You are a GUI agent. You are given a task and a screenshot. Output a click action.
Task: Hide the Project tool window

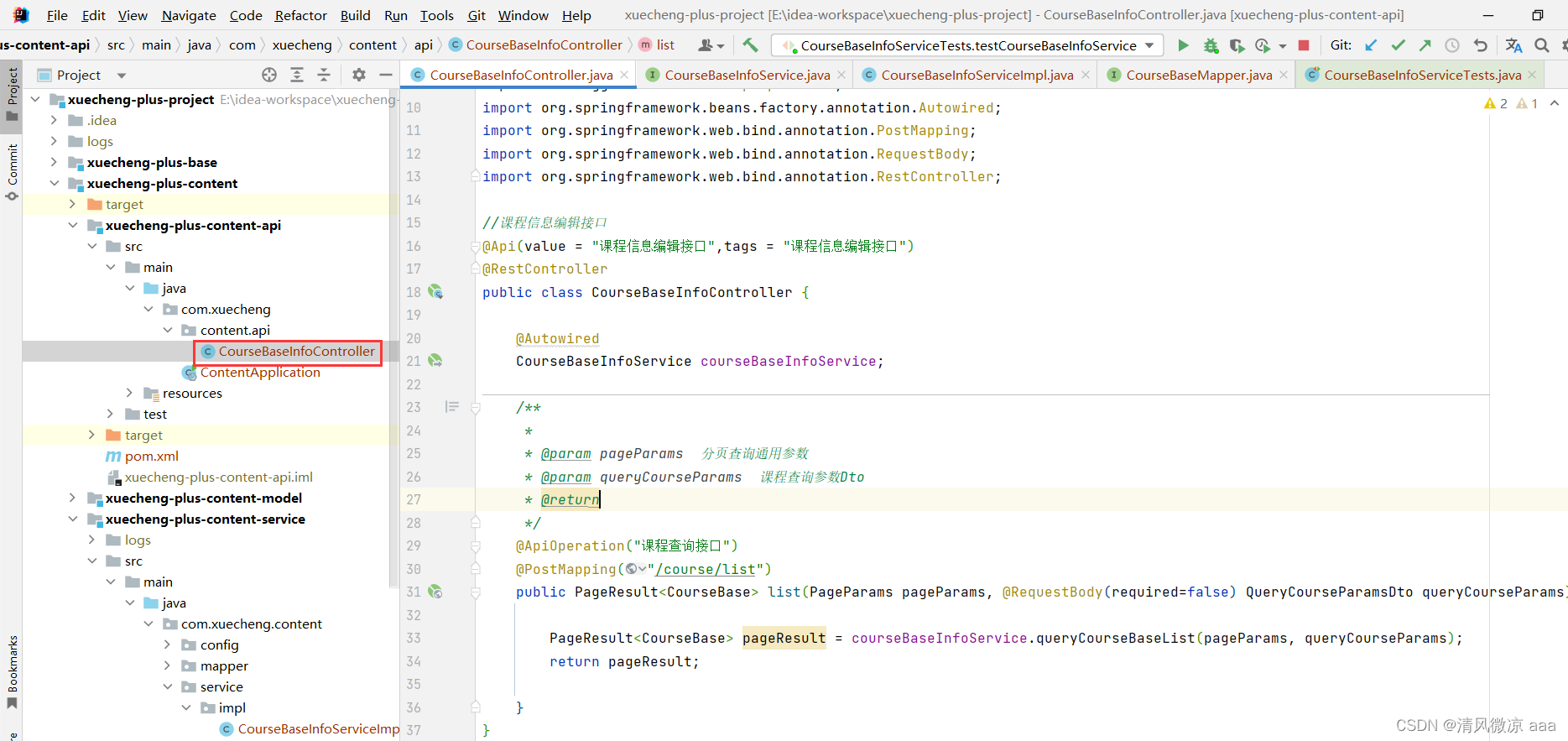pyautogui.click(x=386, y=75)
